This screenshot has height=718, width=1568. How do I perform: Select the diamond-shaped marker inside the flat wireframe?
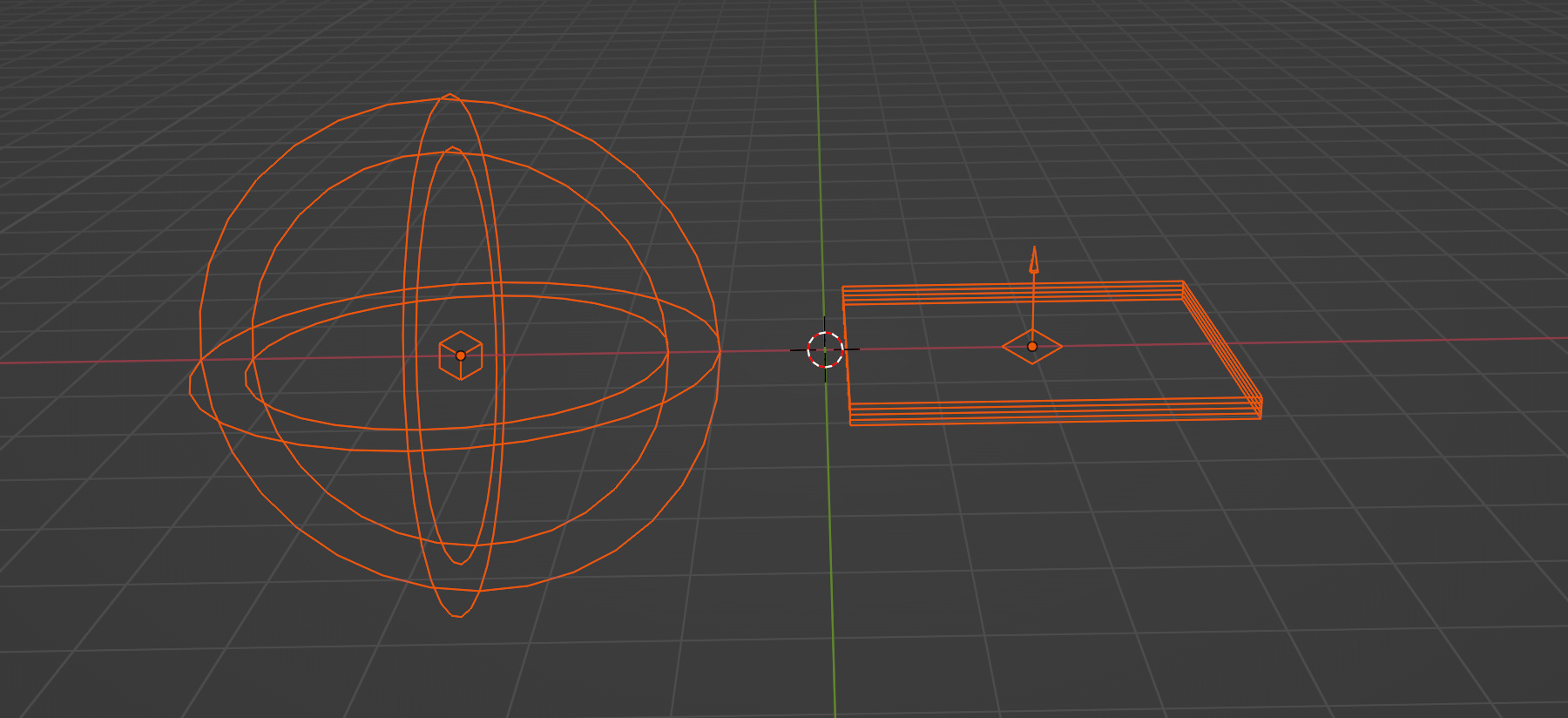(1032, 347)
